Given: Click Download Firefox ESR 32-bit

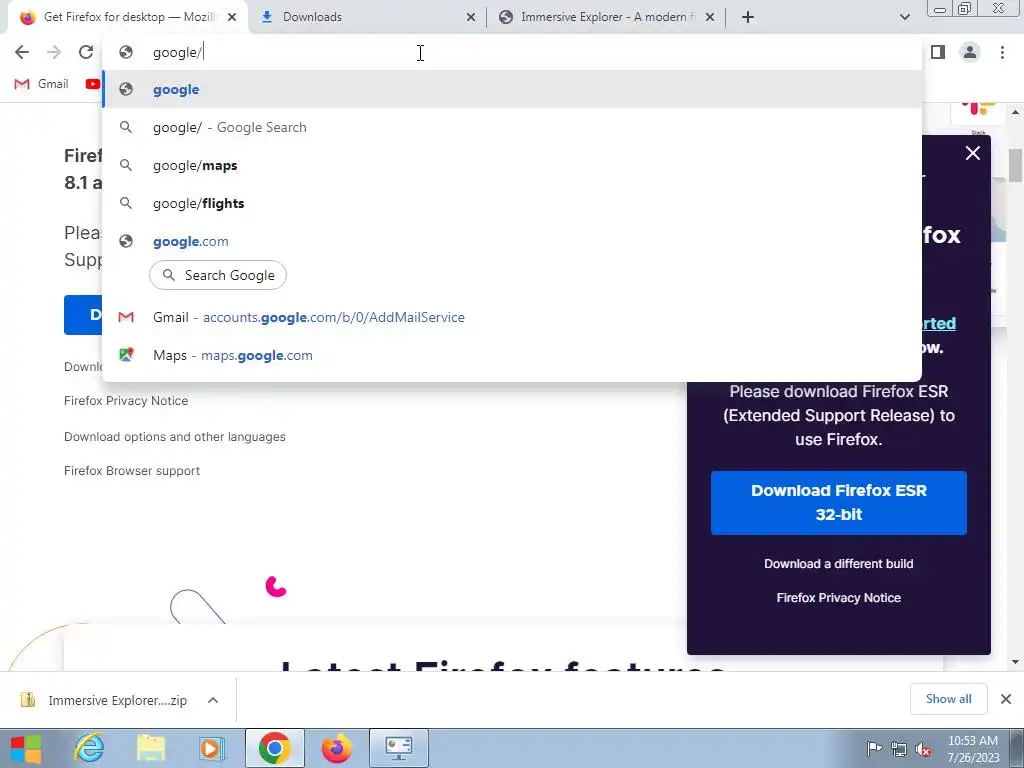Looking at the screenshot, I should click(839, 503).
